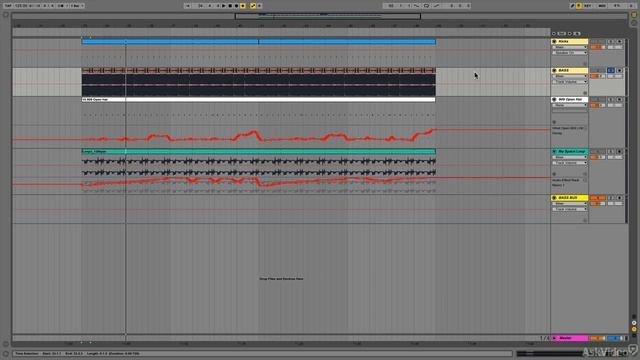Click the BASS track volume slider
Viewport: 640px width, 360px height.
(598, 76)
